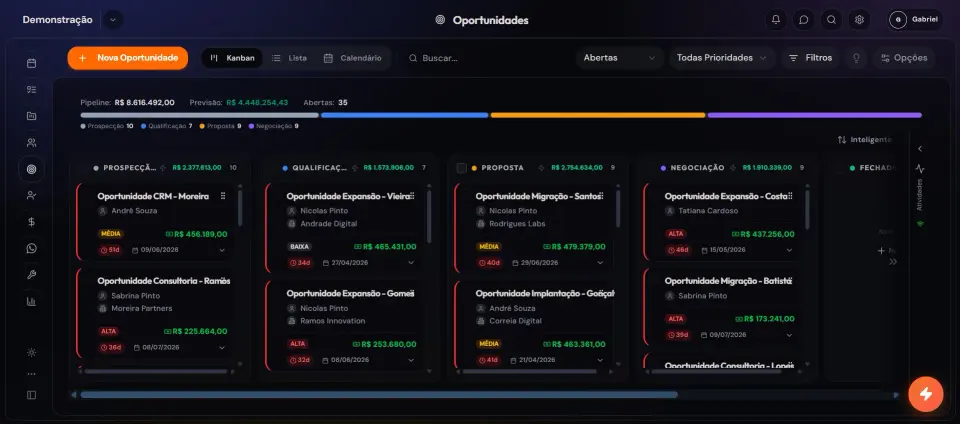Image resolution: width=960 pixels, height=424 pixels.
Task: Open the wrench tools icon in sidebar
Action: [31, 275]
